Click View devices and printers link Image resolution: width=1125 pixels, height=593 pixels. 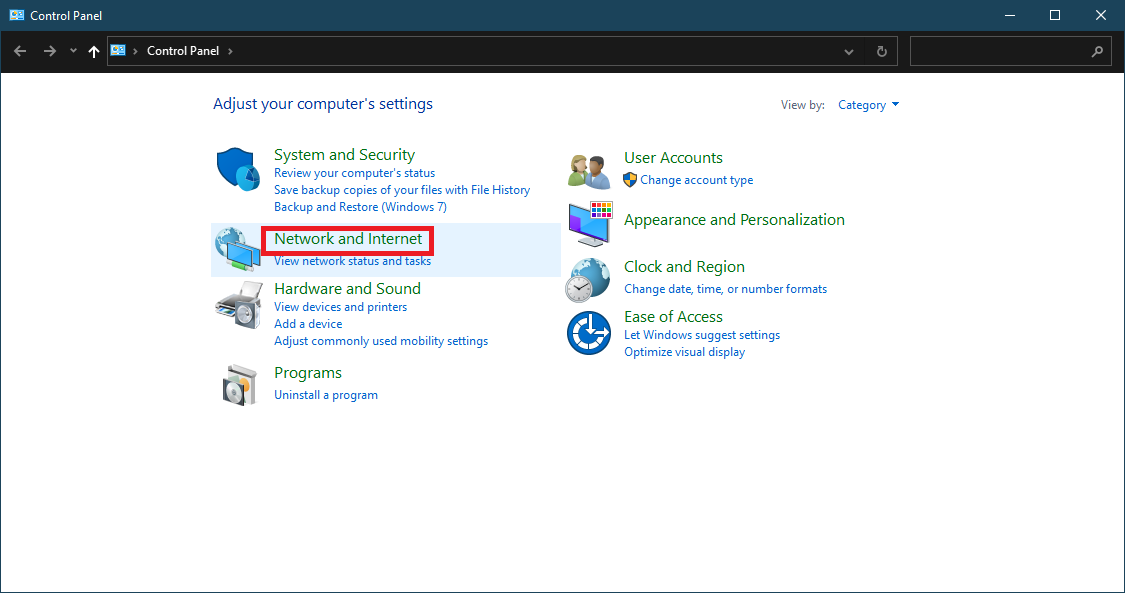(340, 307)
